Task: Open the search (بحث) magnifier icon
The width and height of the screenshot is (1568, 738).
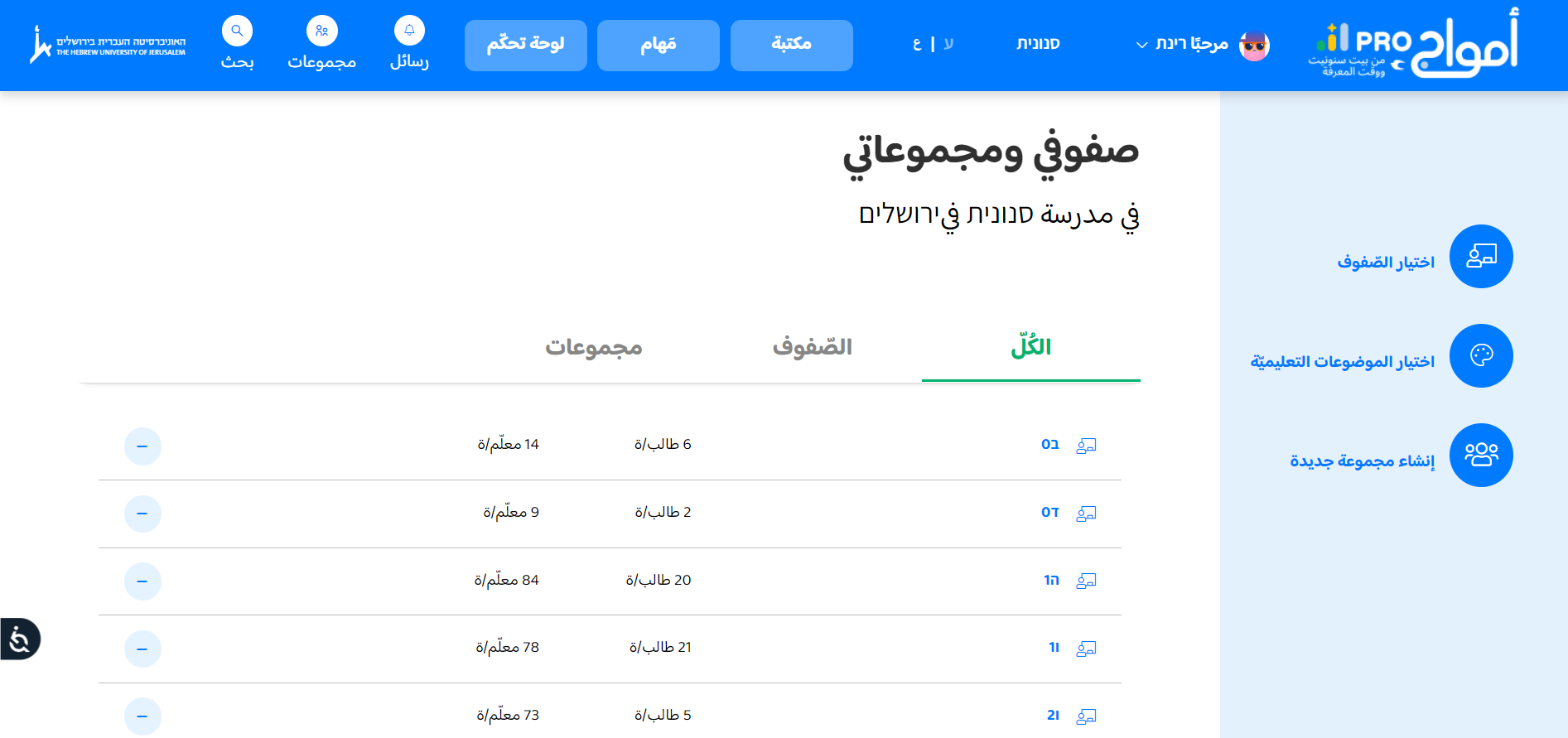Action: coord(237,31)
